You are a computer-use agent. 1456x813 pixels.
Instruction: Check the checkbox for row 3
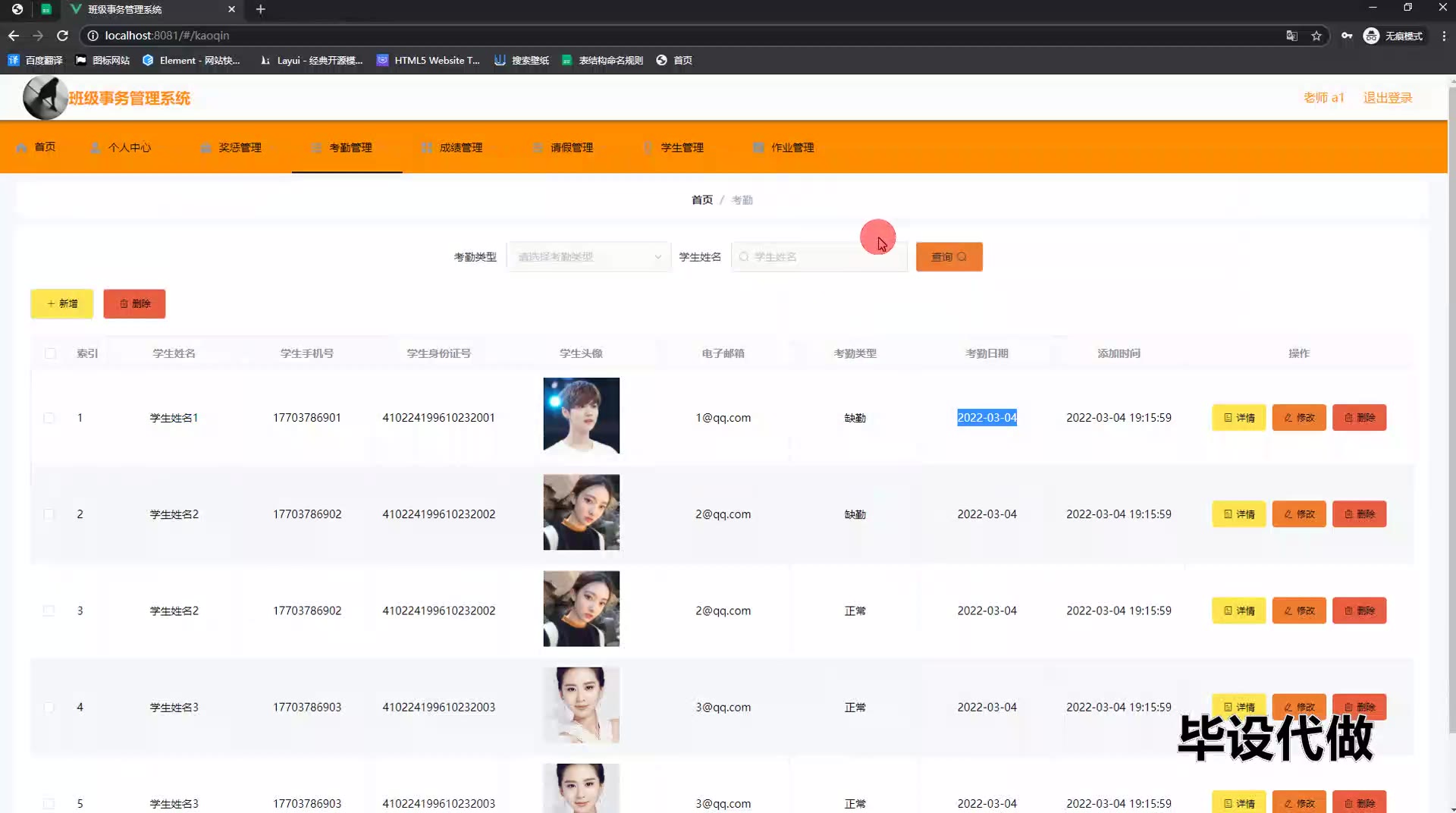point(49,611)
